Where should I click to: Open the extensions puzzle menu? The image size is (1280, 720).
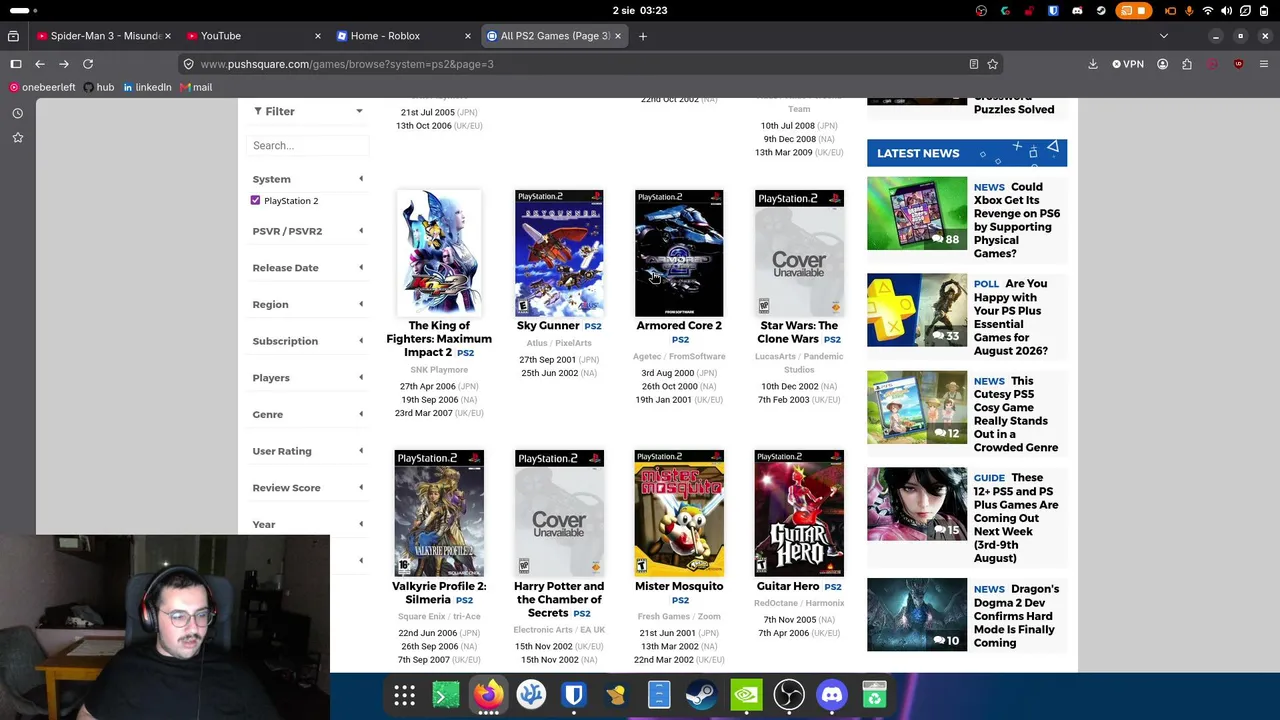(1187, 64)
